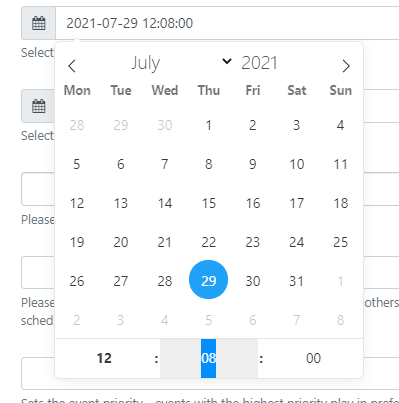
Task: Advance to next month with right arrow
Action: [x=346, y=66]
